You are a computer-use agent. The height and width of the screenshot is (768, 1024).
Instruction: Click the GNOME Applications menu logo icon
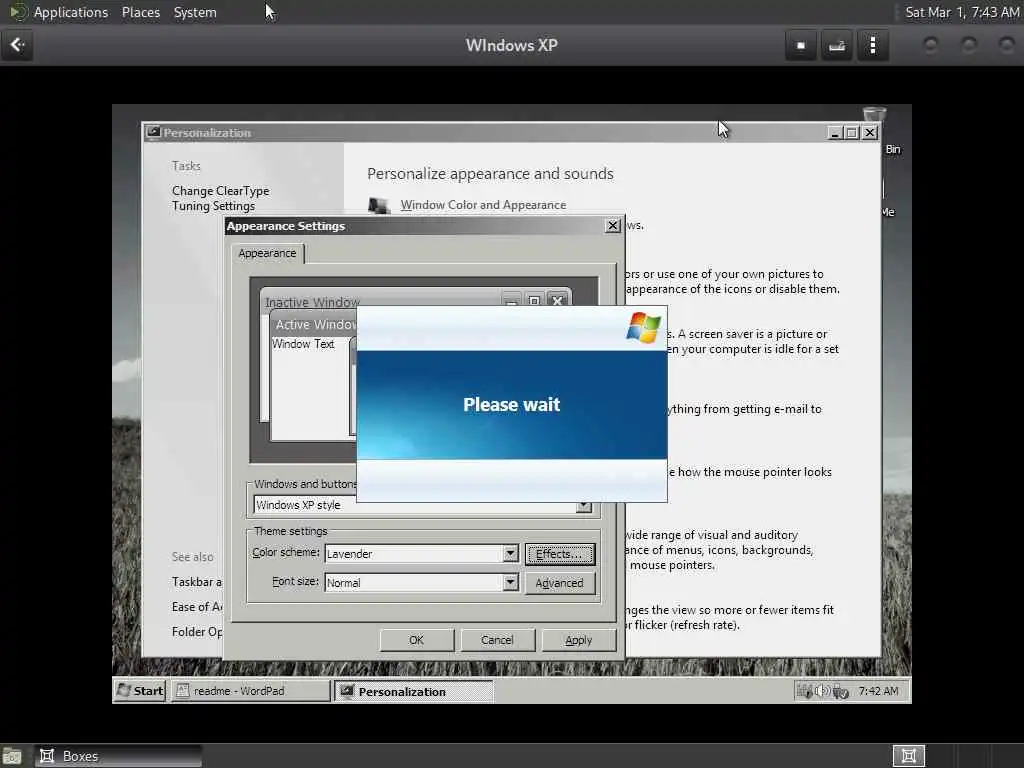(x=18, y=12)
